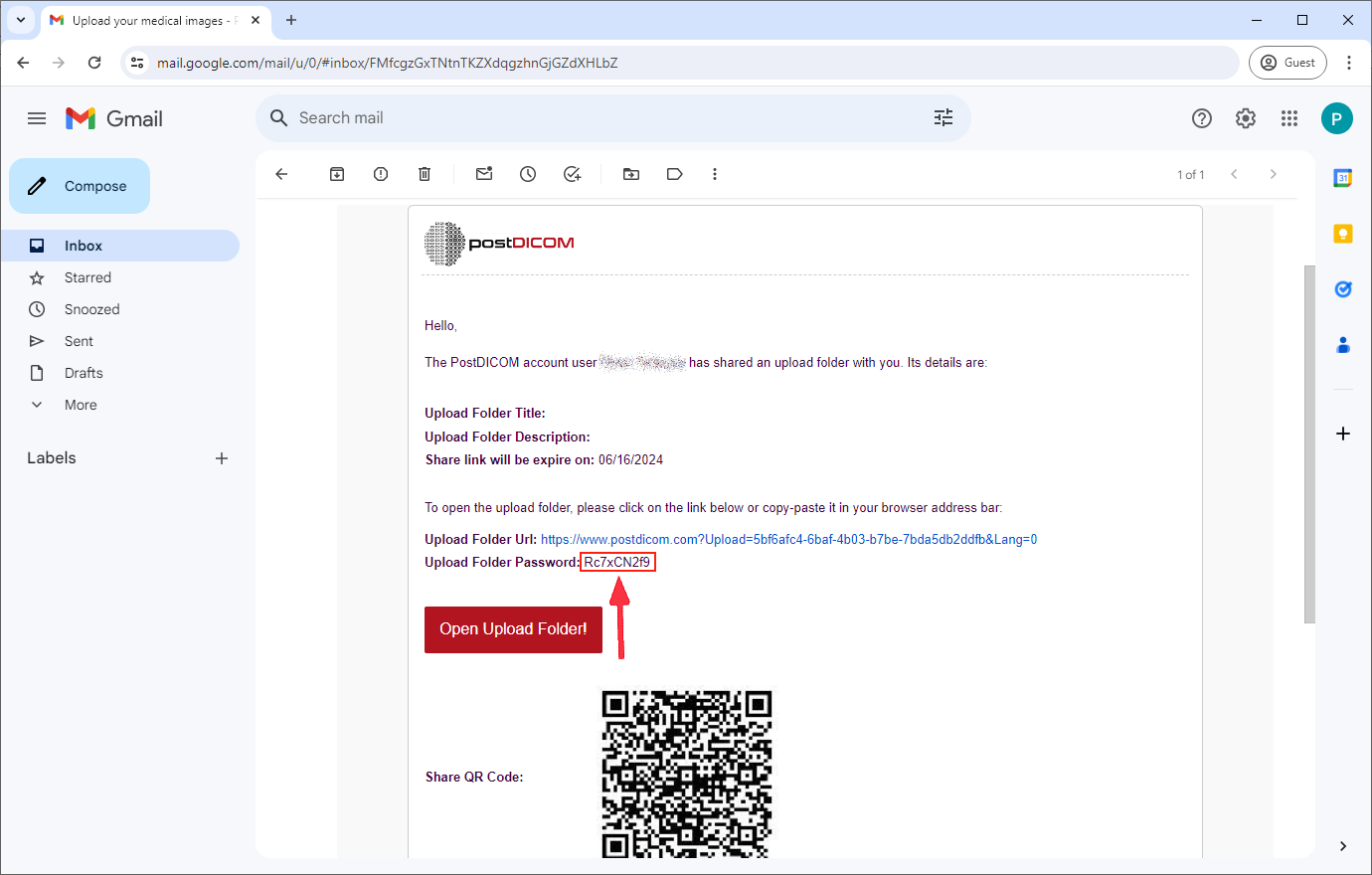Click in the Search mail field
The width and height of the screenshot is (1372, 875).
pyautogui.click(x=597, y=118)
